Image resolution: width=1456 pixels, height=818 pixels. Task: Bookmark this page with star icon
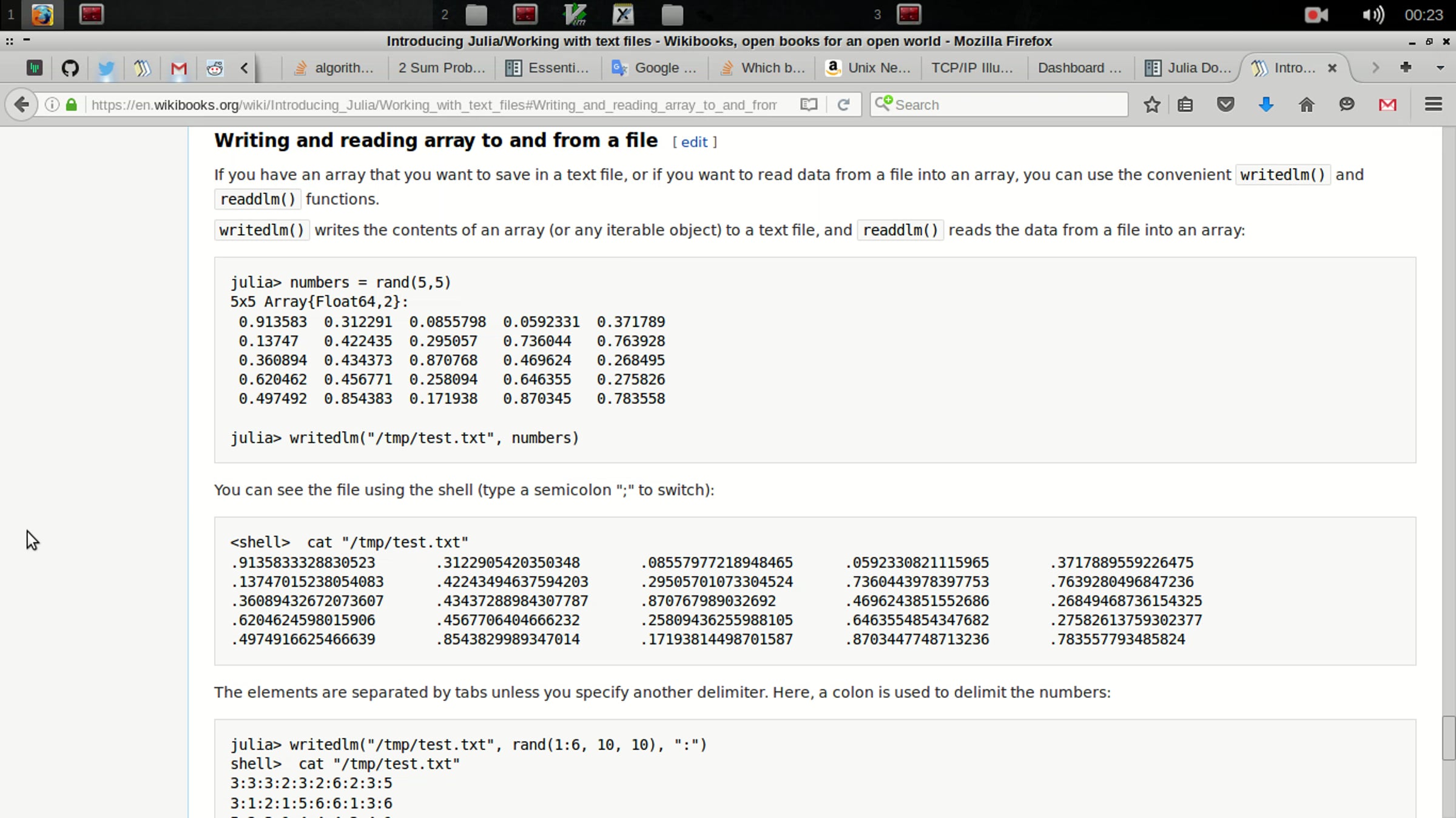1151,105
